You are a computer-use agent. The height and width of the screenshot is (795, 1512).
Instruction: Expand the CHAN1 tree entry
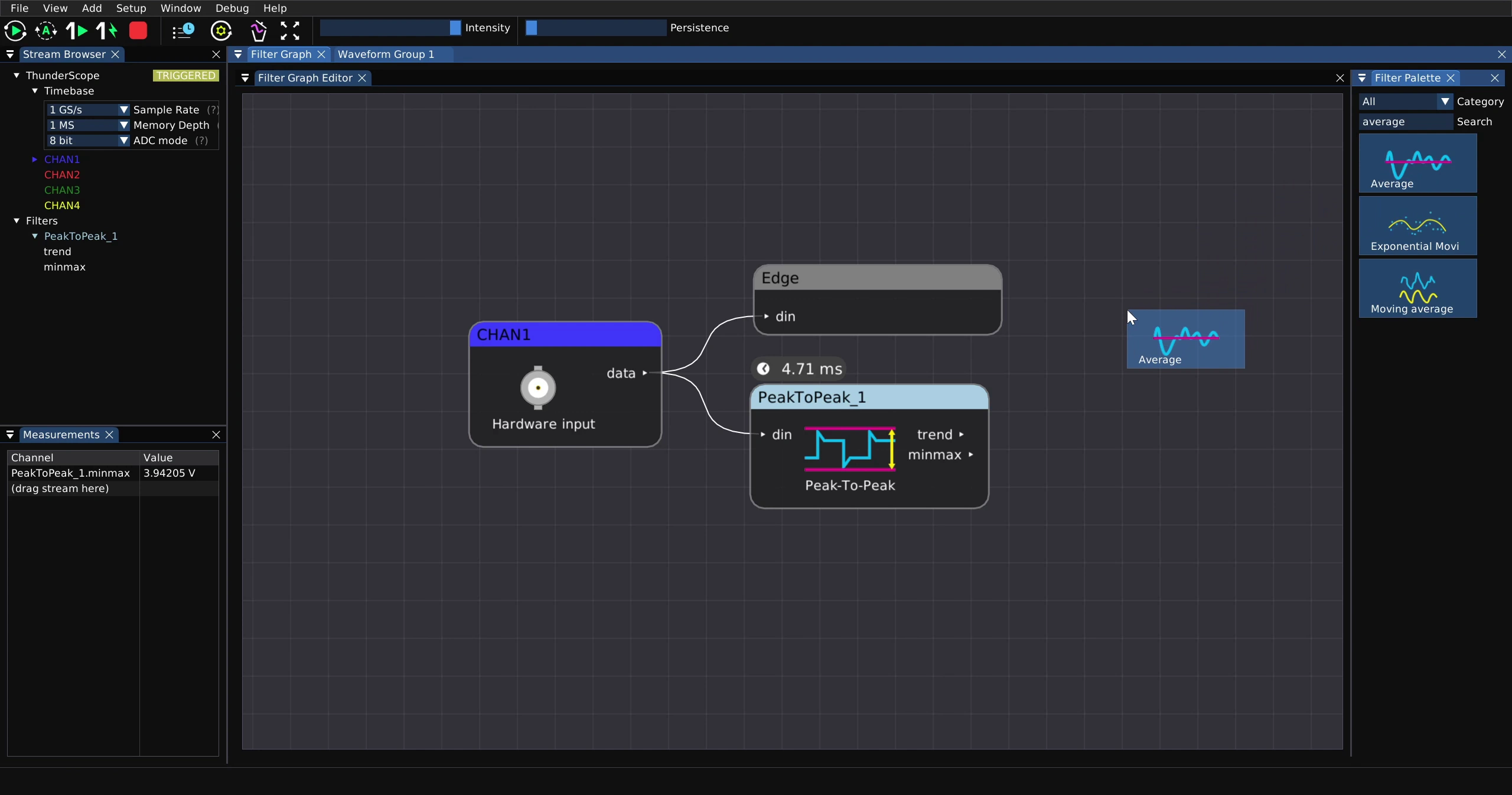coord(34,159)
